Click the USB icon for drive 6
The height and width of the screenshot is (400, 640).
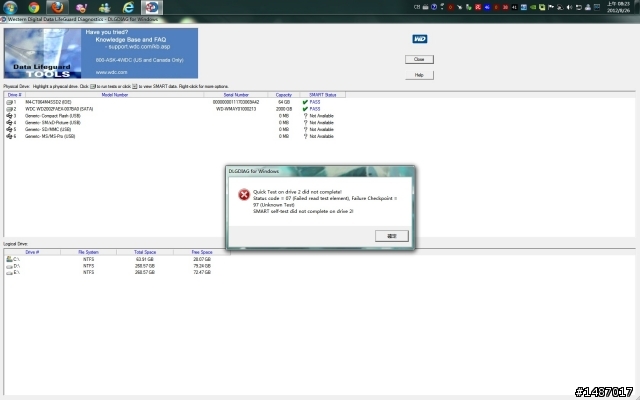9,136
